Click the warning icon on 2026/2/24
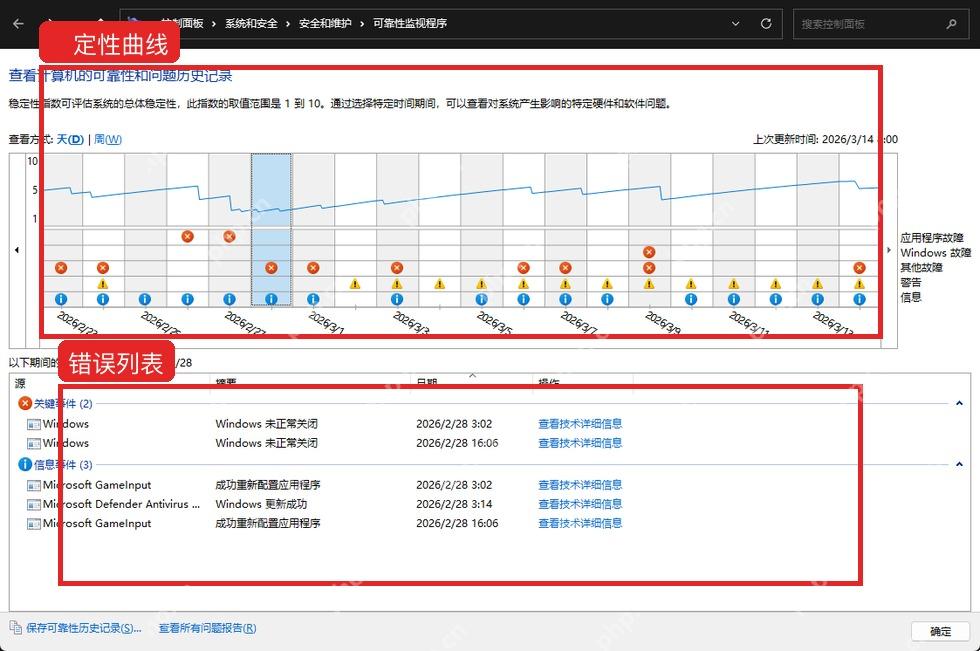This screenshot has width=980, height=651. click(x=102, y=284)
